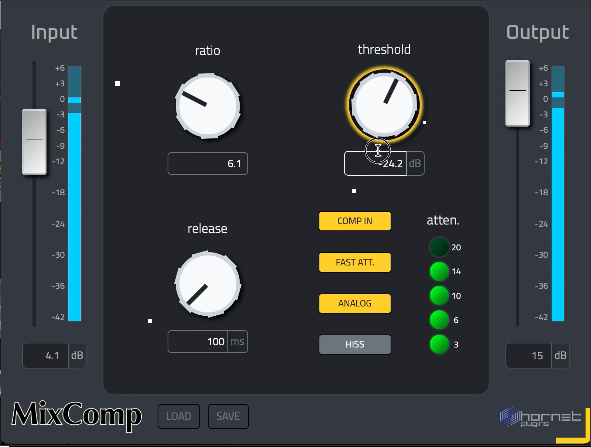The width and height of the screenshot is (591, 447).
Task: Click the "ratio" label text
Action: (208, 51)
